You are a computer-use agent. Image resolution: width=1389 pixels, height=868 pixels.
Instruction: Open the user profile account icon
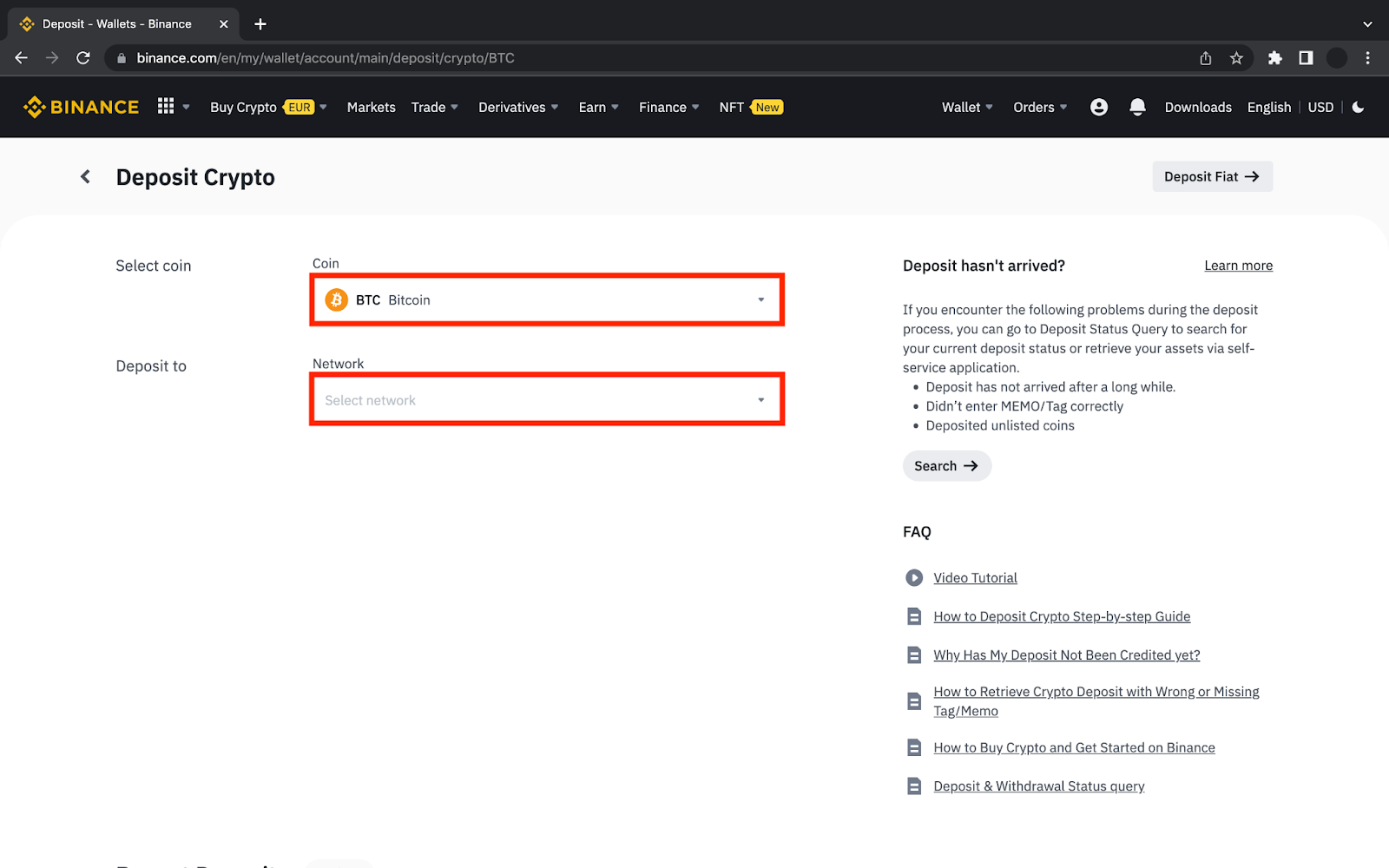tap(1098, 107)
